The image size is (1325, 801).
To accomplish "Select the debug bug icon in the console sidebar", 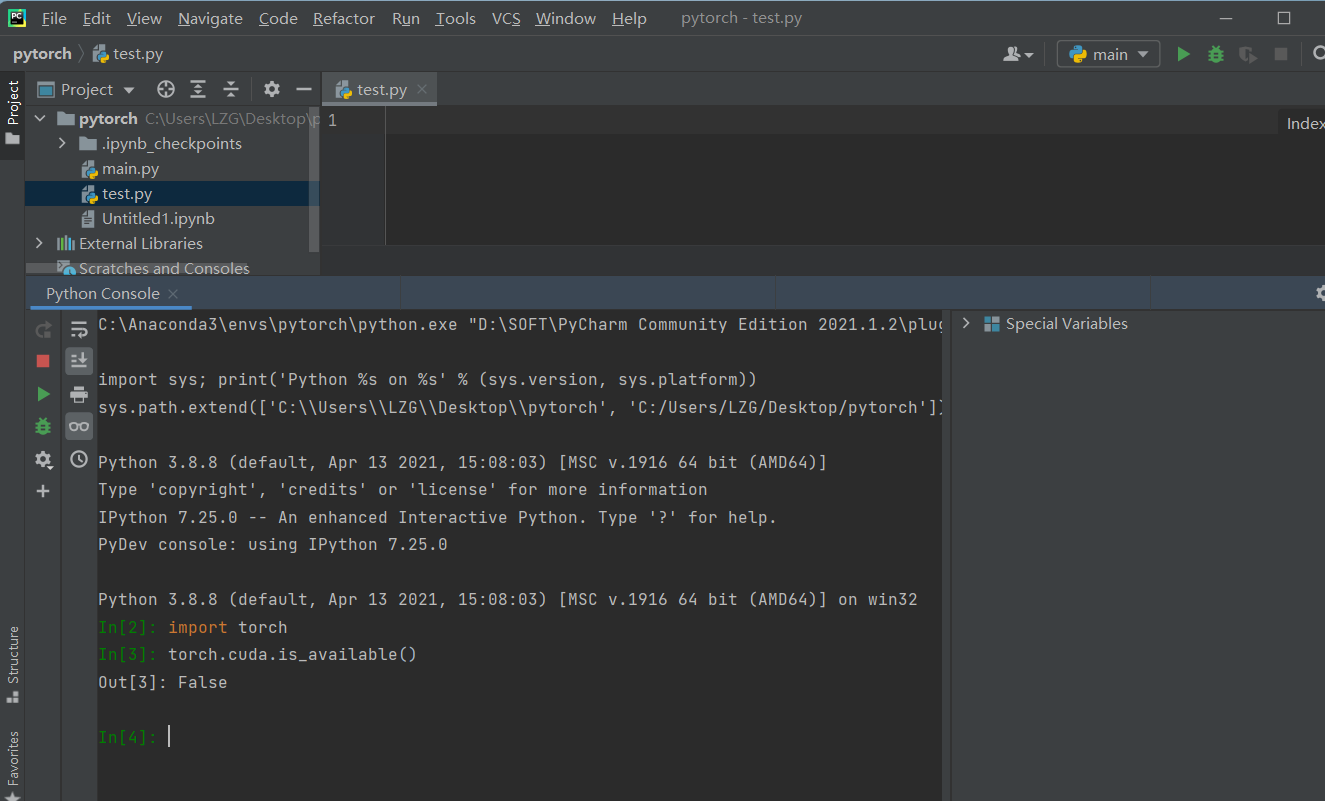I will [42, 426].
